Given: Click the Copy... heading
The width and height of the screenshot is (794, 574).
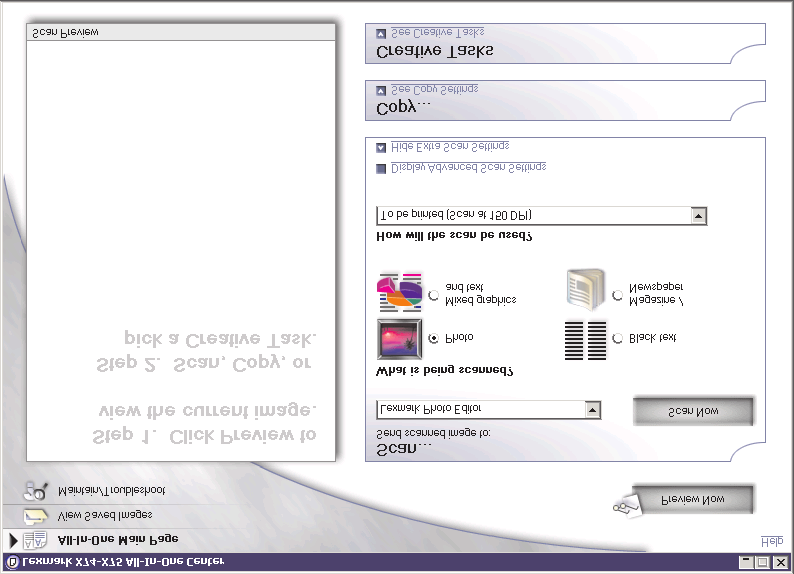Looking at the screenshot, I should (404, 108).
